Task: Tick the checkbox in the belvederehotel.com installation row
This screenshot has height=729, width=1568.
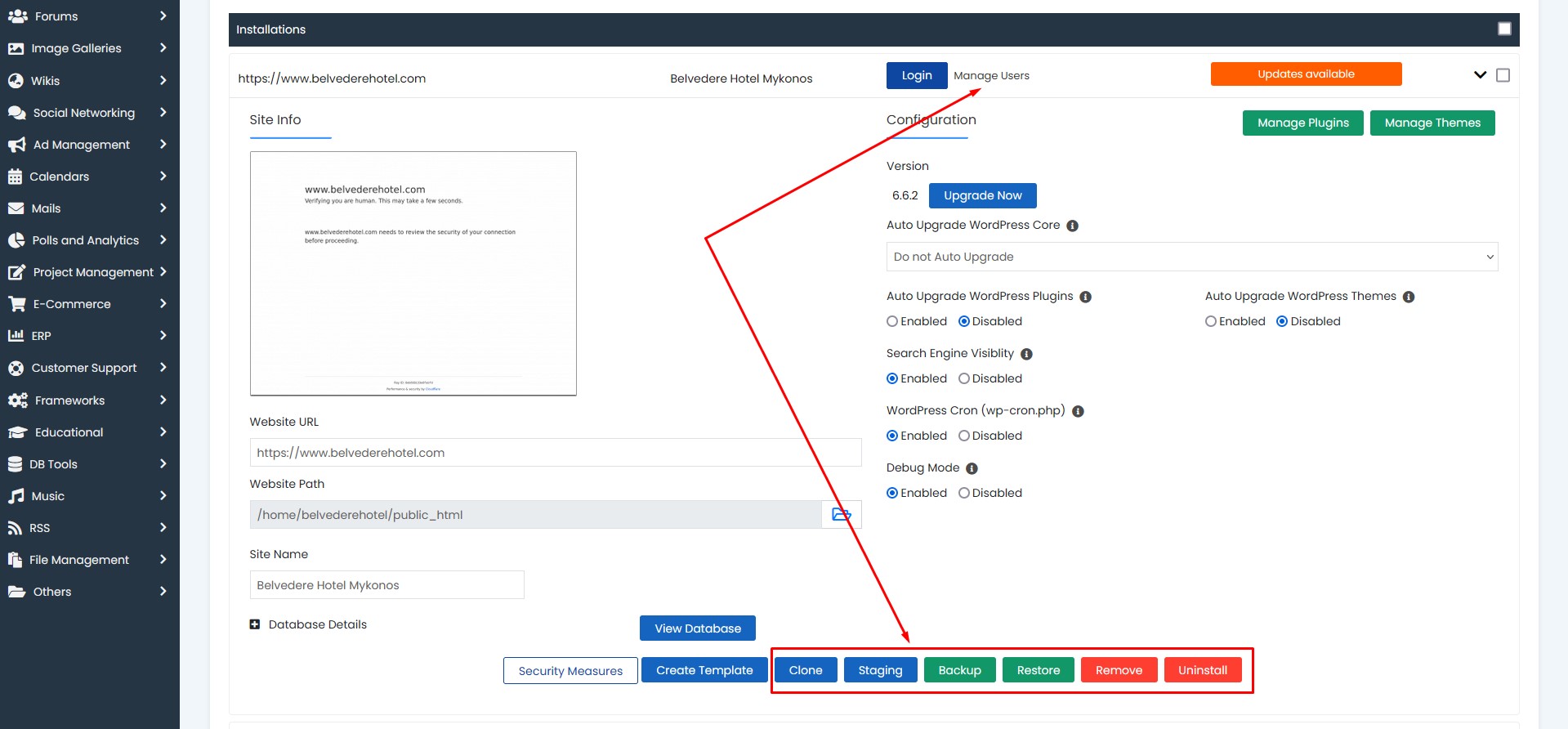Action: 1503,75
